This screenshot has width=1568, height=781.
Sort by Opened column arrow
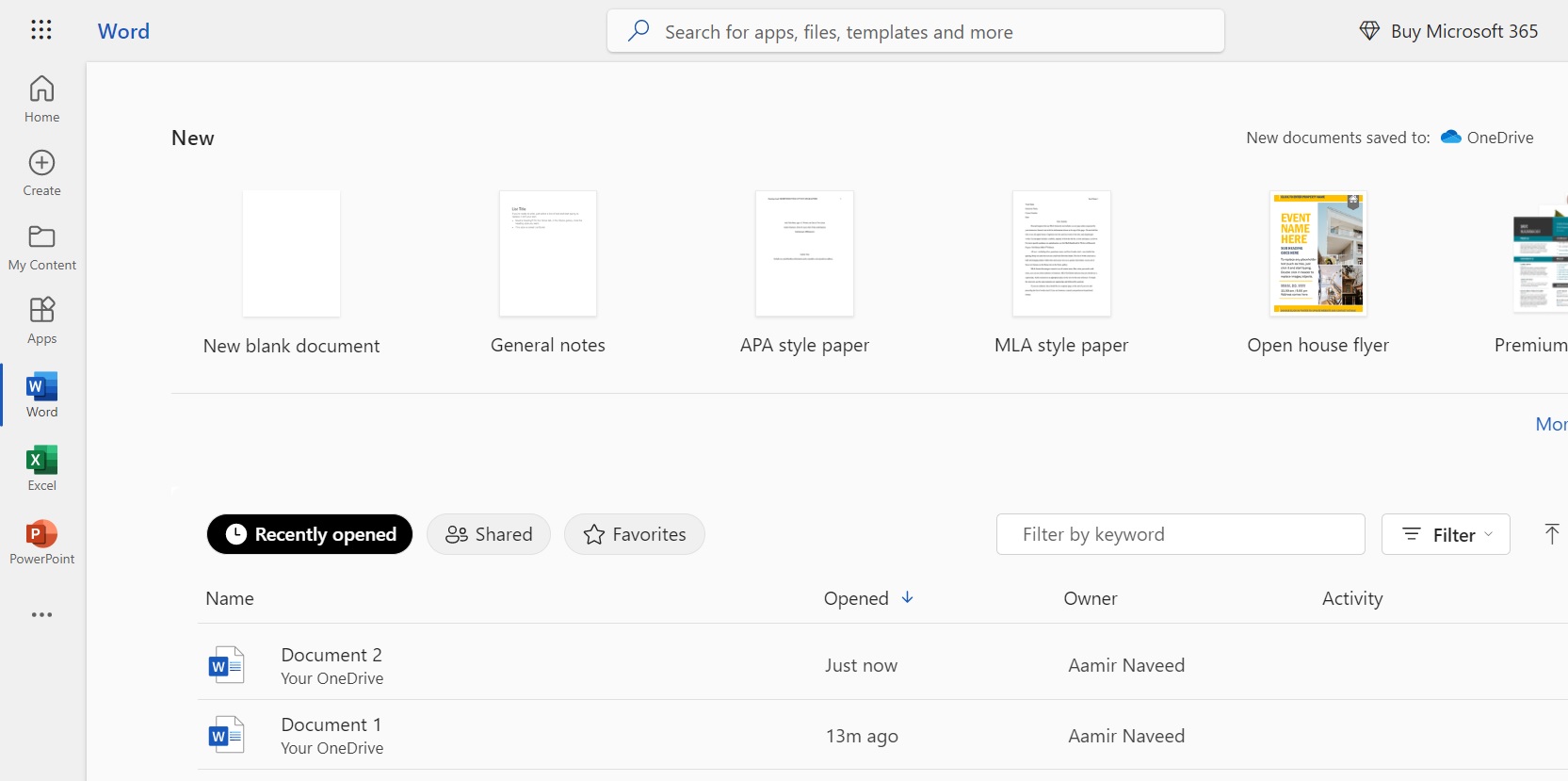[x=908, y=597]
